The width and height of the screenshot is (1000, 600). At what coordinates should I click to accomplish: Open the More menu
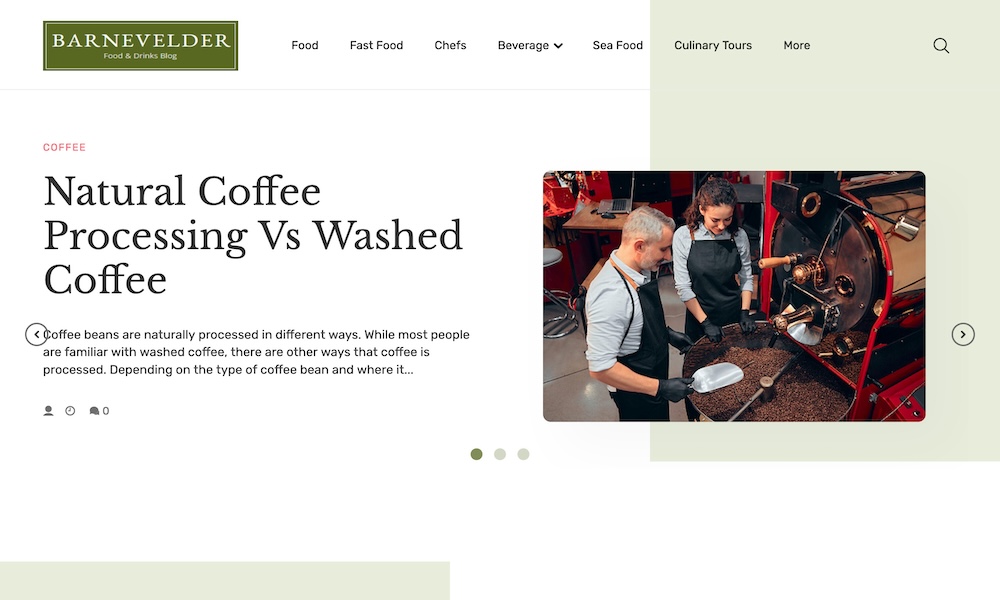point(797,45)
